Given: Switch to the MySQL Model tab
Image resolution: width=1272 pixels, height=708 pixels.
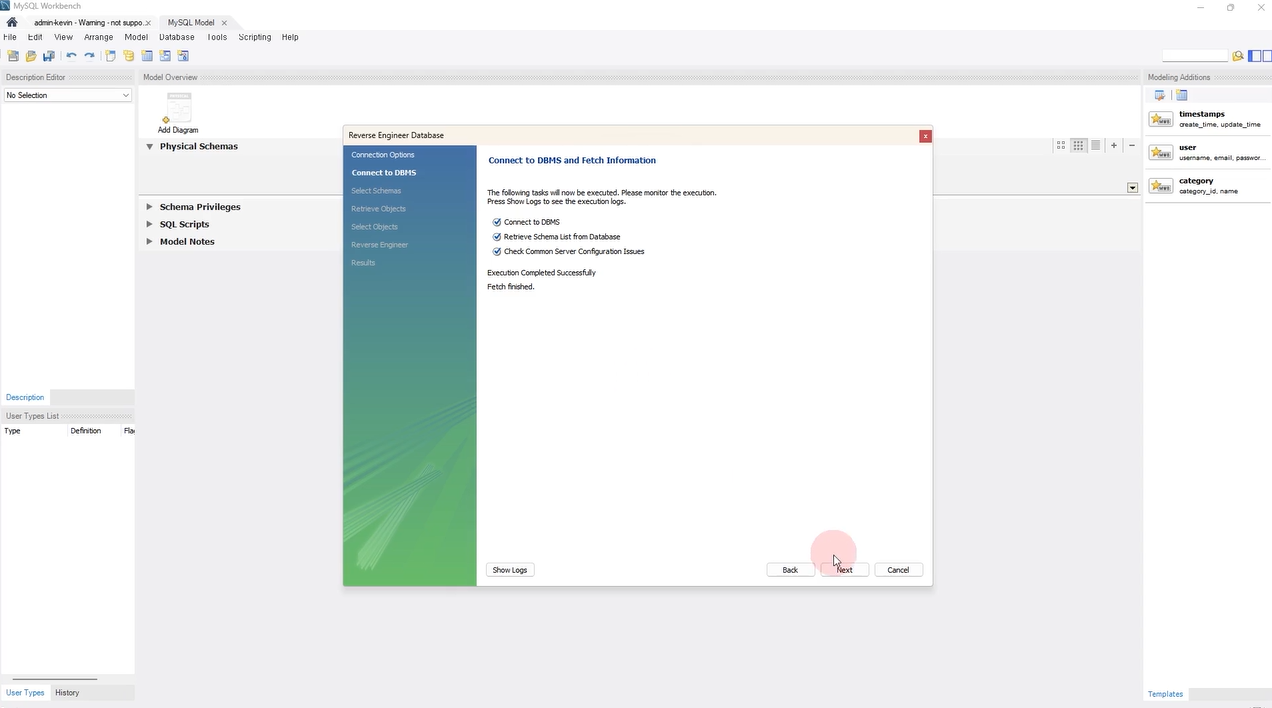Looking at the screenshot, I should [x=191, y=22].
